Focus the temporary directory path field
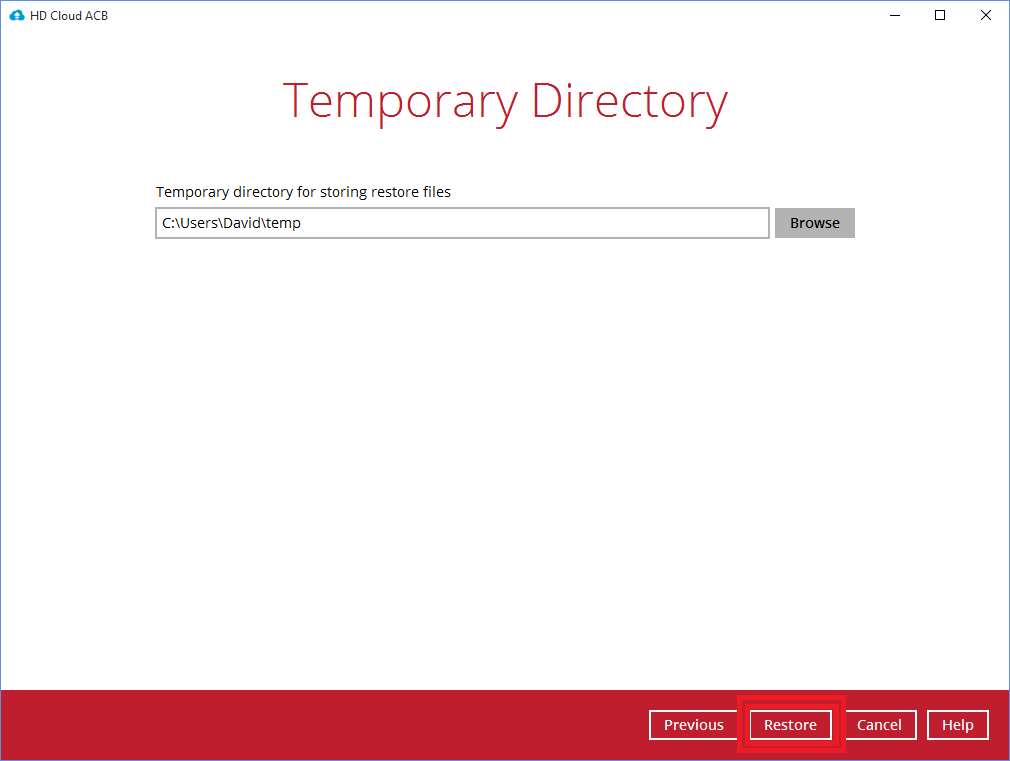 click(x=462, y=223)
